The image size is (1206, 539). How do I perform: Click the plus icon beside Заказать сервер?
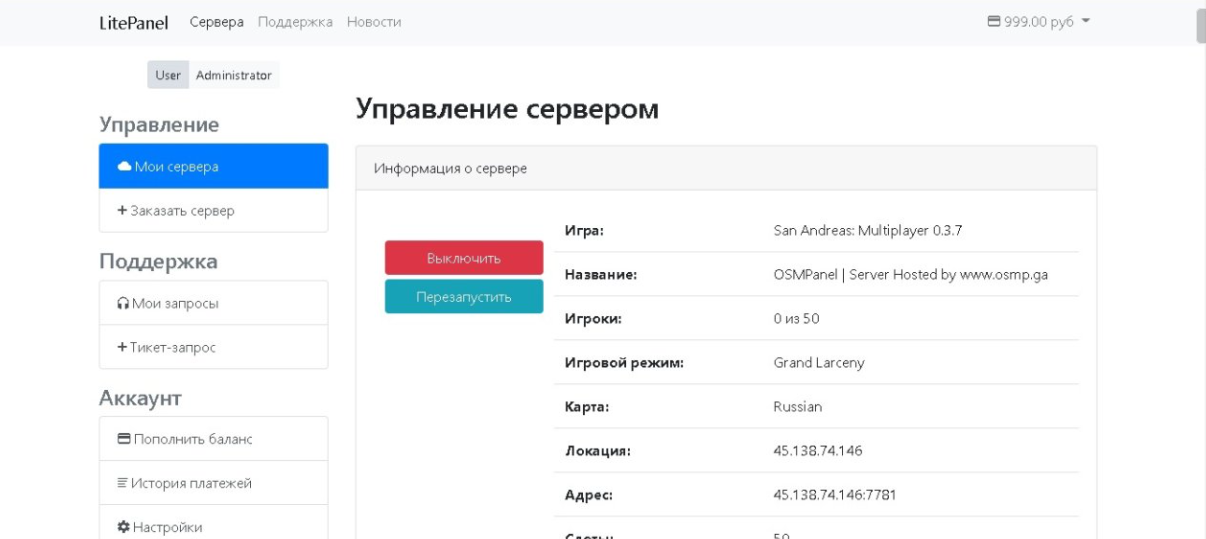[x=122, y=210]
